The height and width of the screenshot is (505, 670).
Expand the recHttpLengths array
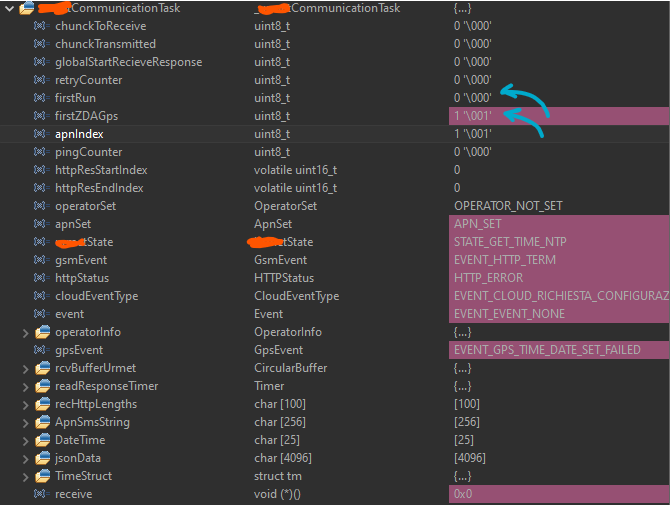coord(26,405)
